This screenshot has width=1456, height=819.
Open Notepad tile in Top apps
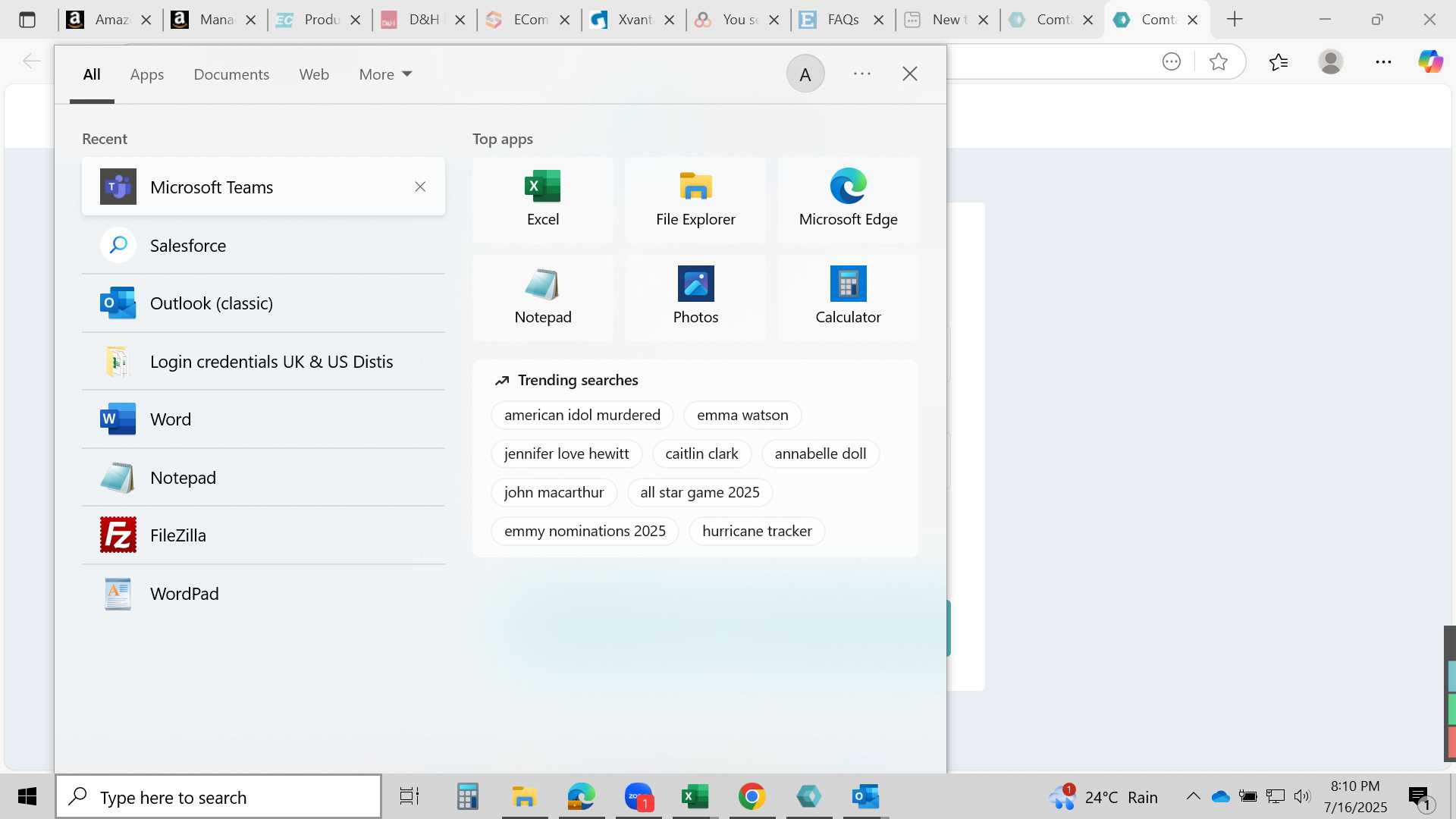coord(543,297)
